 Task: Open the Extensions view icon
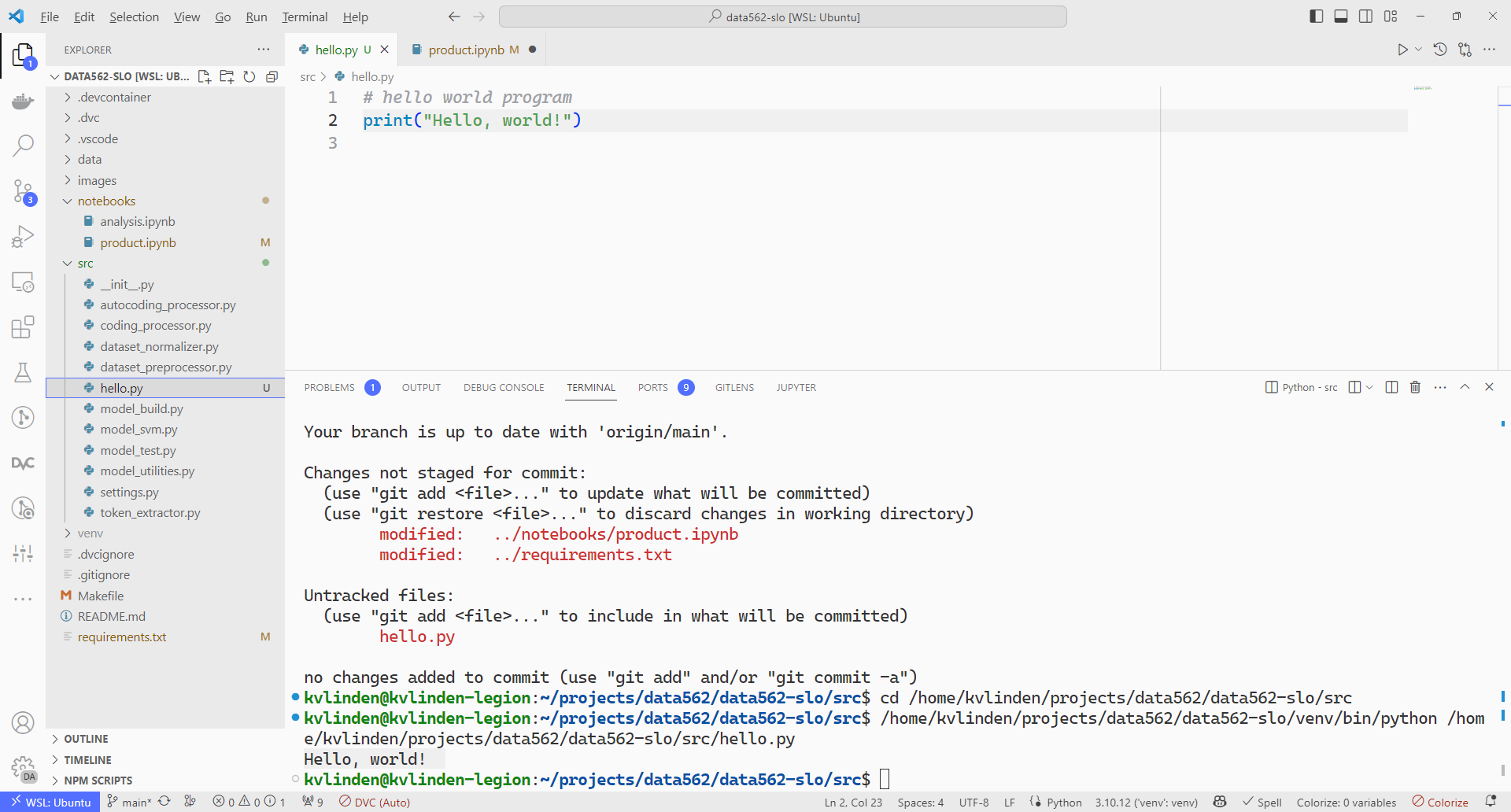(x=23, y=327)
